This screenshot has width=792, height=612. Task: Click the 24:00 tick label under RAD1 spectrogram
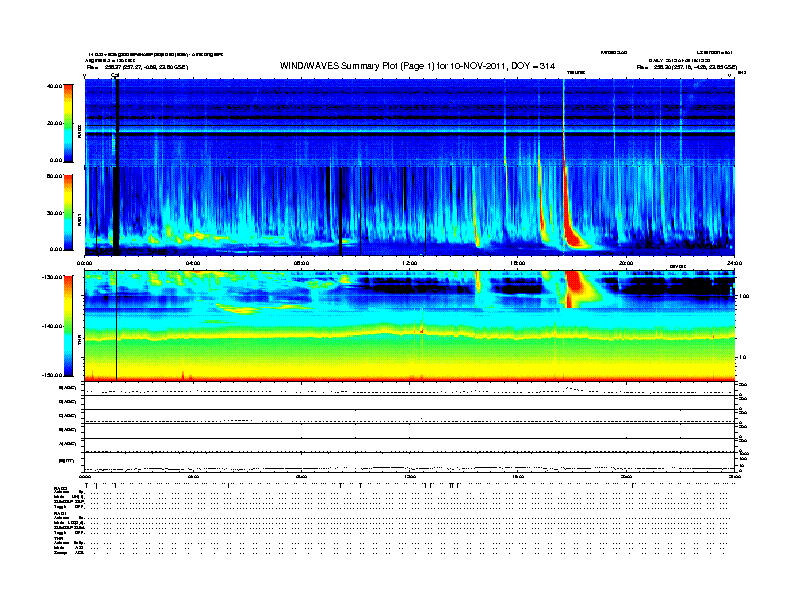pos(734,263)
